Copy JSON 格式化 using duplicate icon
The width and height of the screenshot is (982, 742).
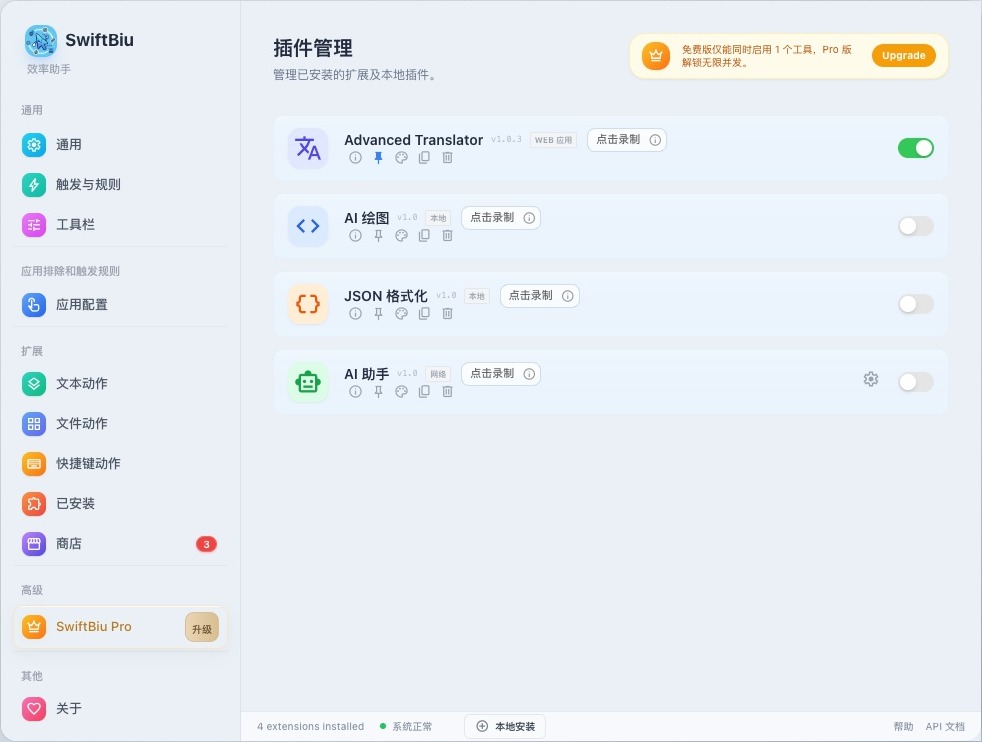[424, 314]
